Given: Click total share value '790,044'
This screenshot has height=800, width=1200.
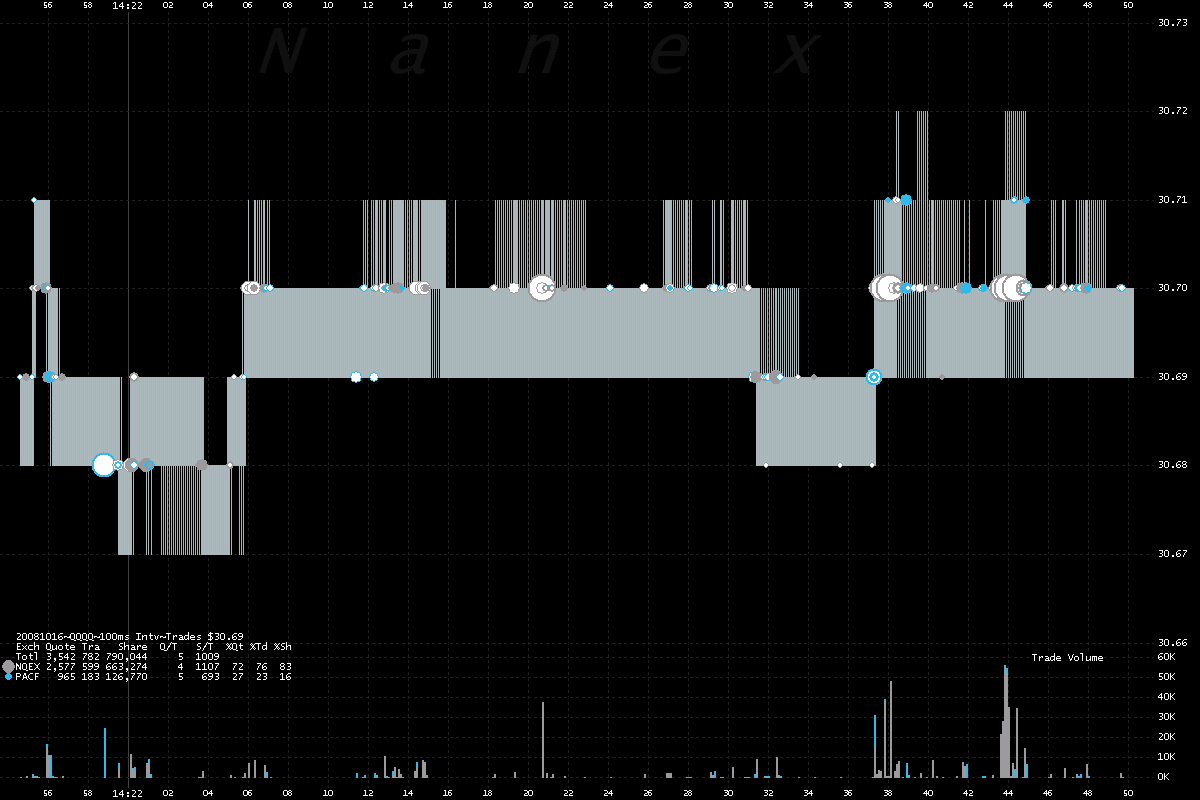Looking at the screenshot, I should [x=127, y=656].
